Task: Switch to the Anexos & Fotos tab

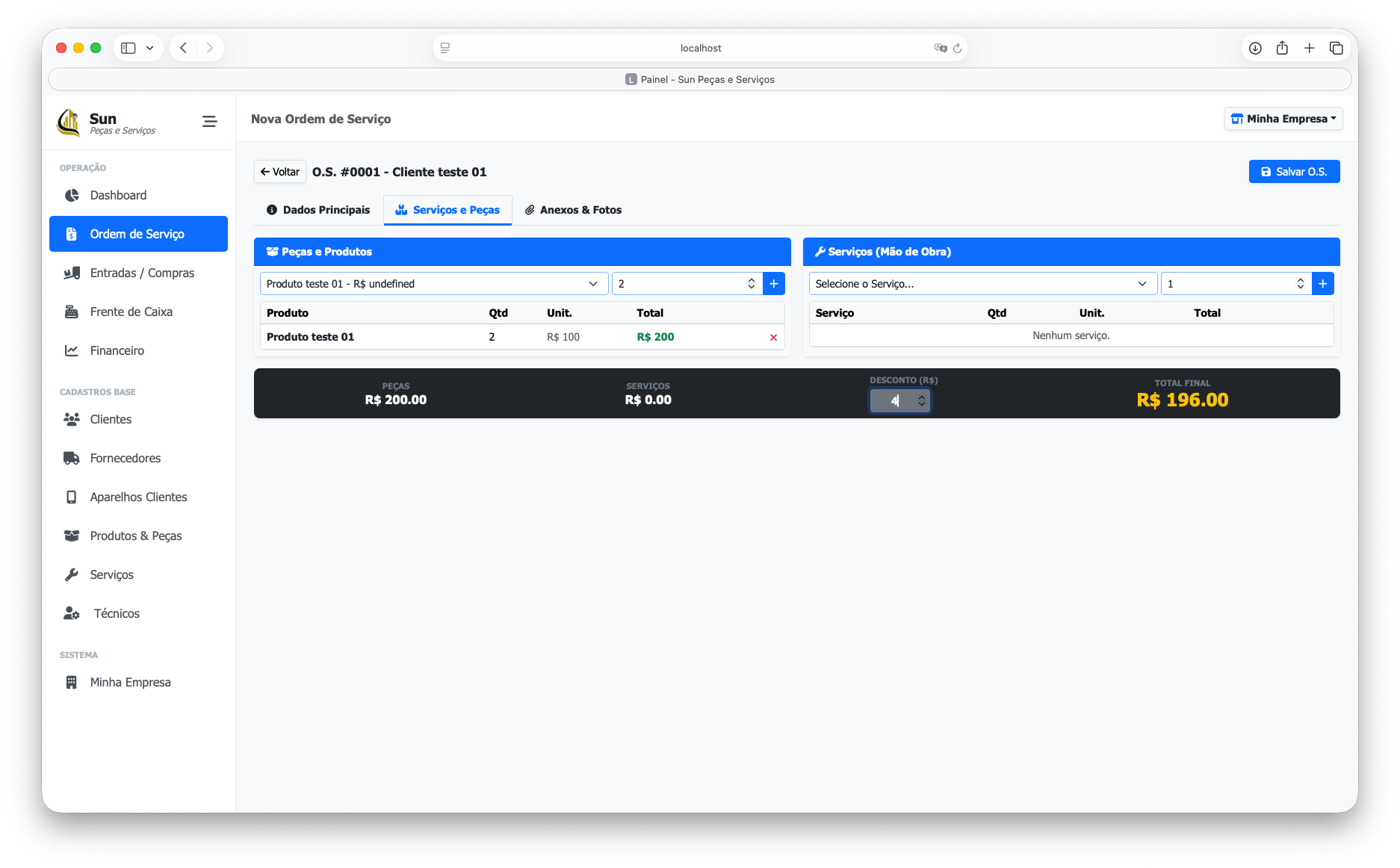Action: pyautogui.click(x=573, y=210)
